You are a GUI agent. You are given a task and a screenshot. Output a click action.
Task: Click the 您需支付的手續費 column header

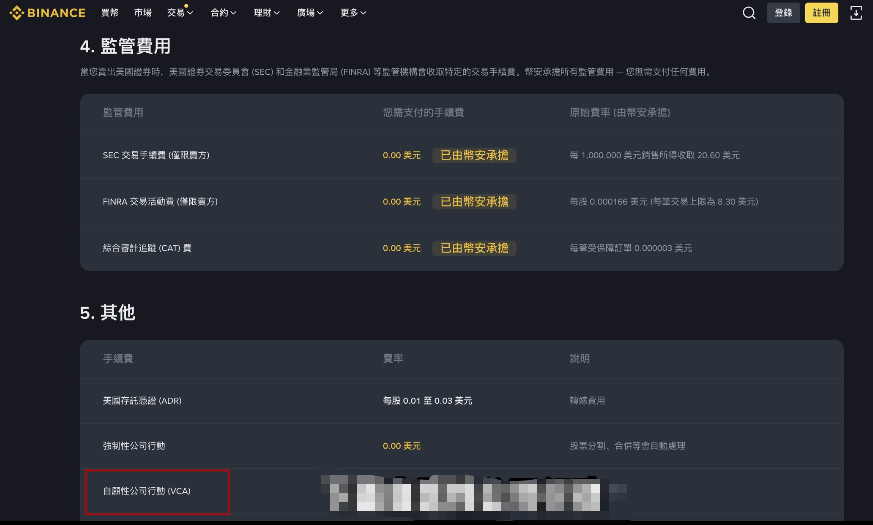(x=424, y=112)
